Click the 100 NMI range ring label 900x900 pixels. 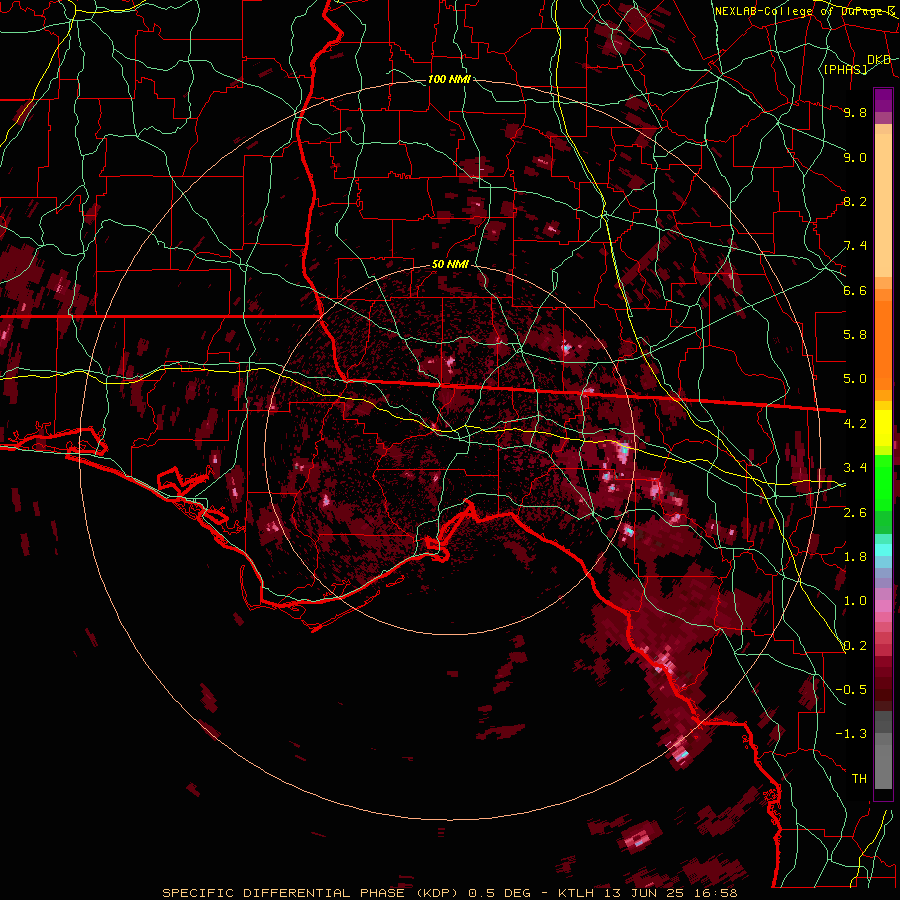click(449, 79)
